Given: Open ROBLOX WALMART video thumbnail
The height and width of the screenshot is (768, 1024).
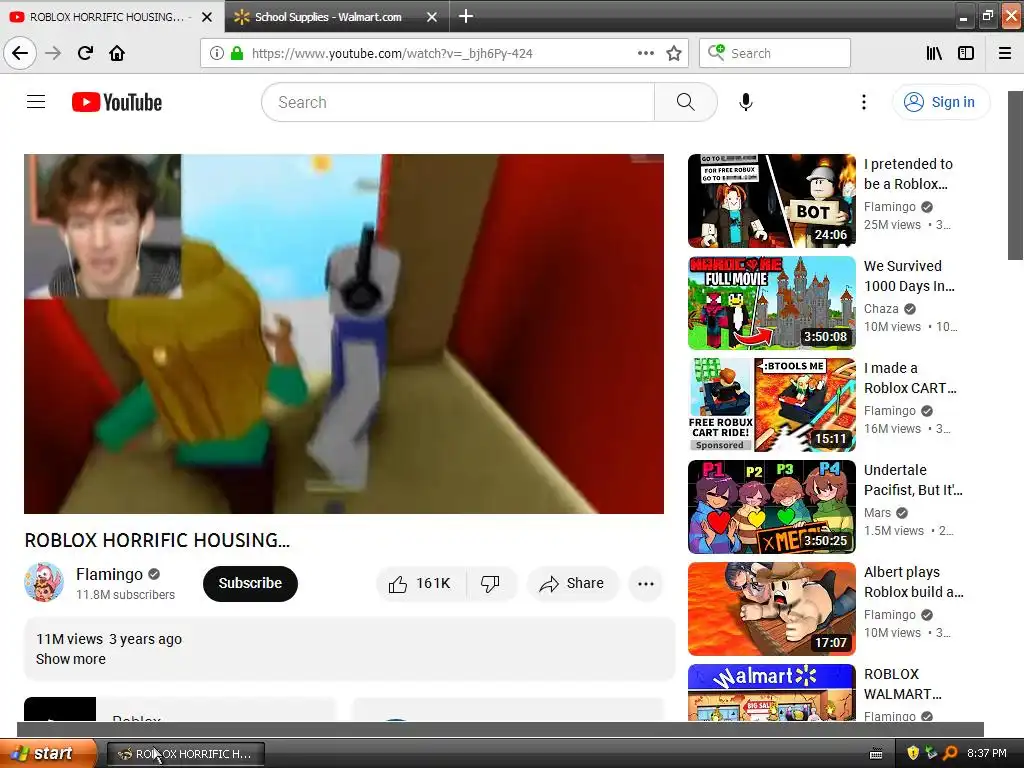Looking at the screenshot, I should (771, 692).
